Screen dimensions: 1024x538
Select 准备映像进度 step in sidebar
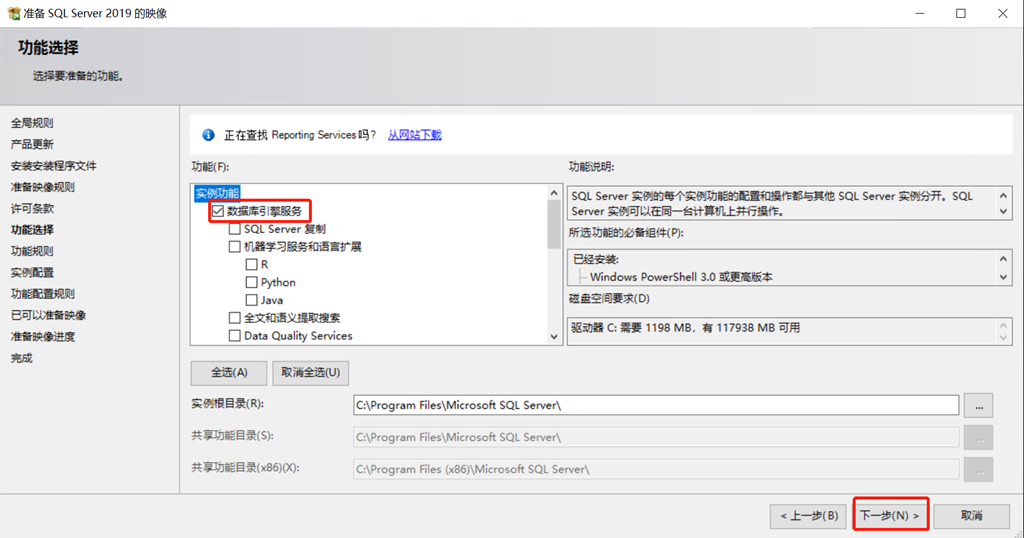[42, 337]
